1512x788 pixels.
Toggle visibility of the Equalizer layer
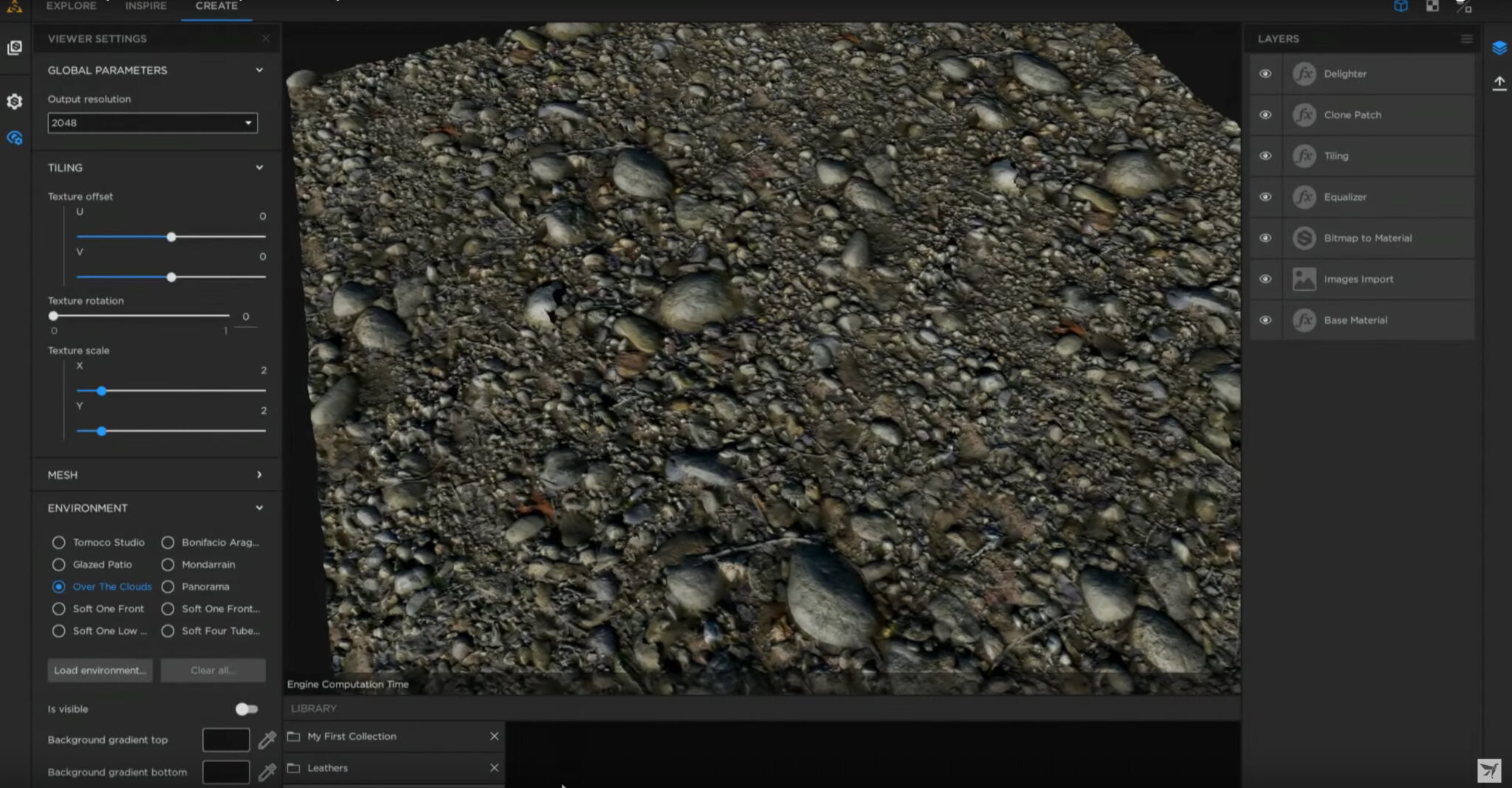click(x=1265, y=197)
